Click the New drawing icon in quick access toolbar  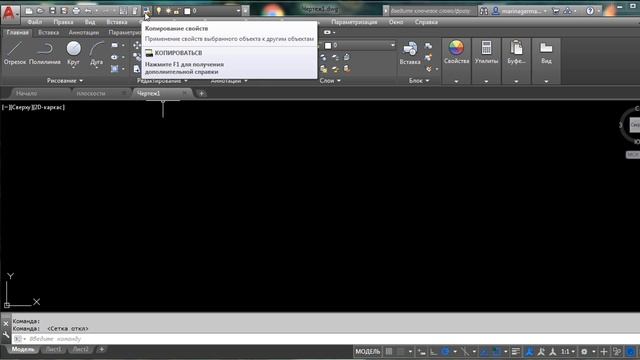coord(29,11)
